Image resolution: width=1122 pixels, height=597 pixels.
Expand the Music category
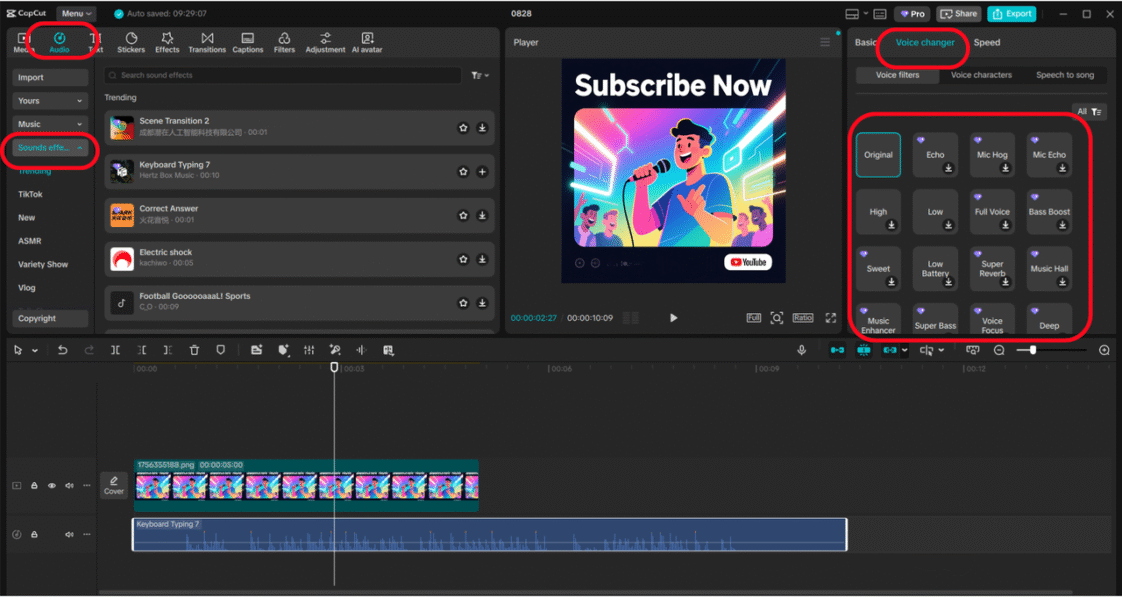(x=50, y=125)
